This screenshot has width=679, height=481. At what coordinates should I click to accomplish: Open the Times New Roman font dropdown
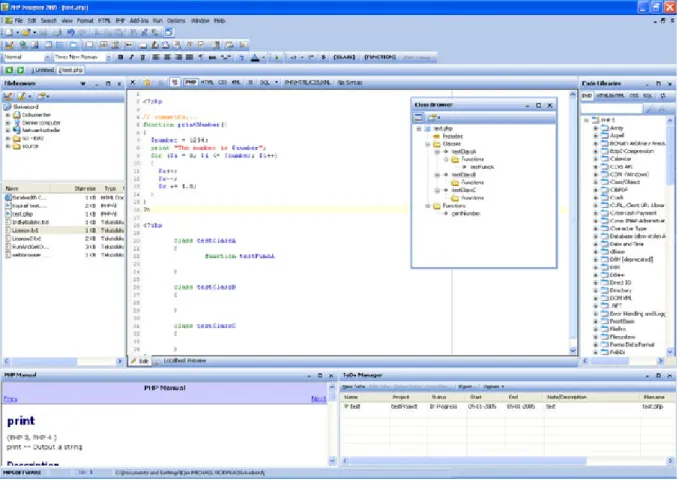pyautogui.click(x=108, y=57)
